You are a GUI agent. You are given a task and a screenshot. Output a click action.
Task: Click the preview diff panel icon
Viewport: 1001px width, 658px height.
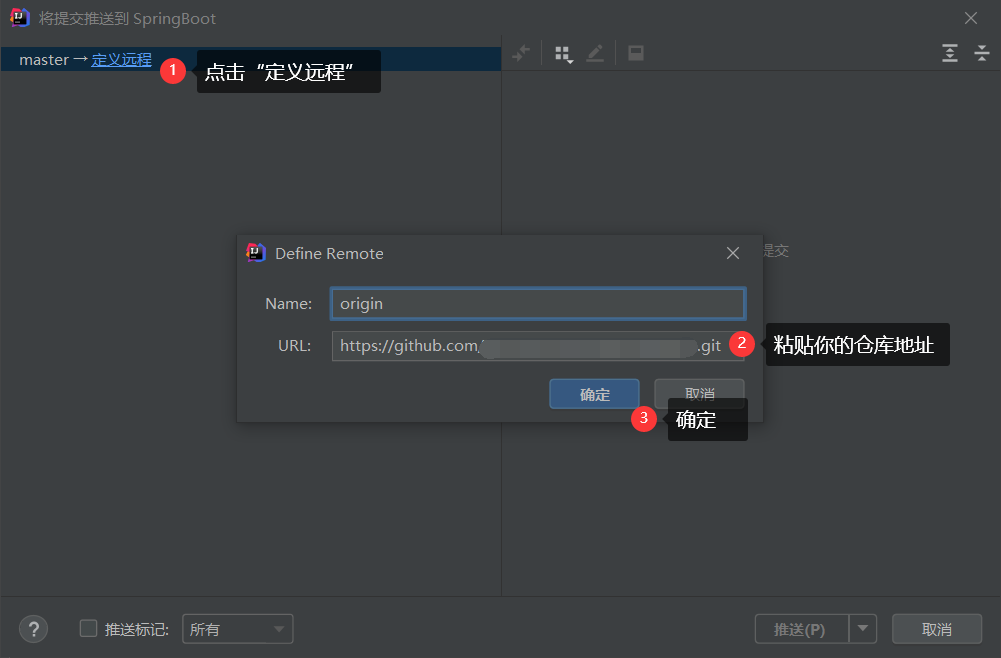click(636, 54)
